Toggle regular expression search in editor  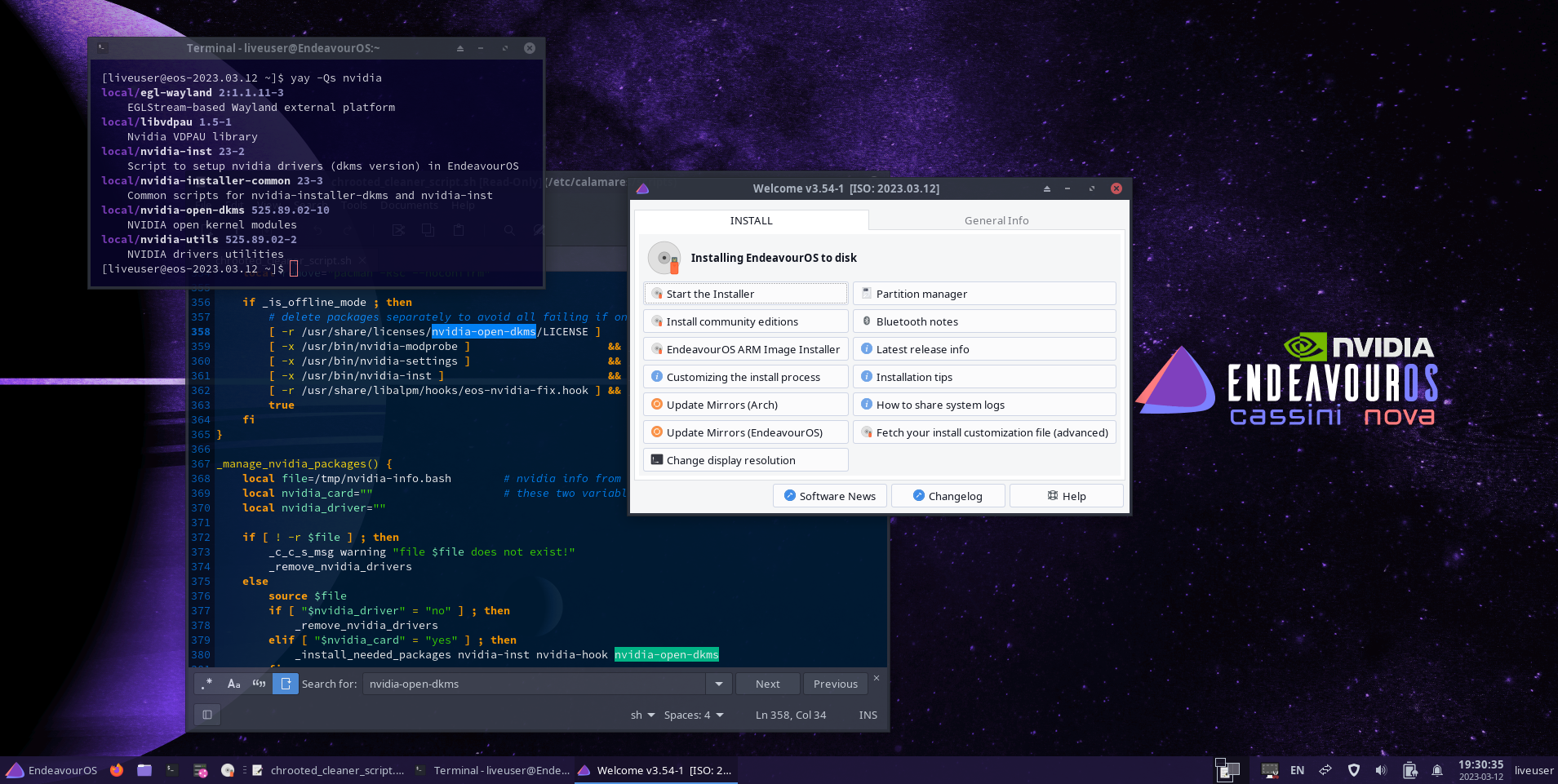pos(207,684)
